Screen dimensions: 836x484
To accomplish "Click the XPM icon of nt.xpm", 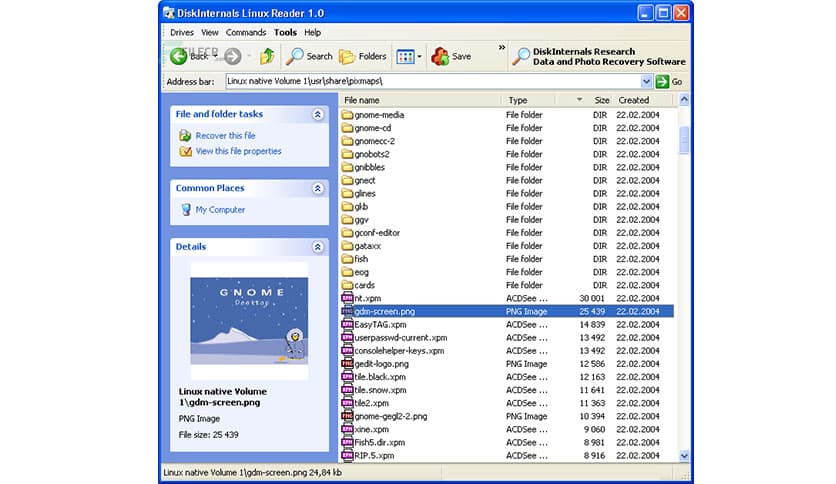I will [x=347, y=298].
